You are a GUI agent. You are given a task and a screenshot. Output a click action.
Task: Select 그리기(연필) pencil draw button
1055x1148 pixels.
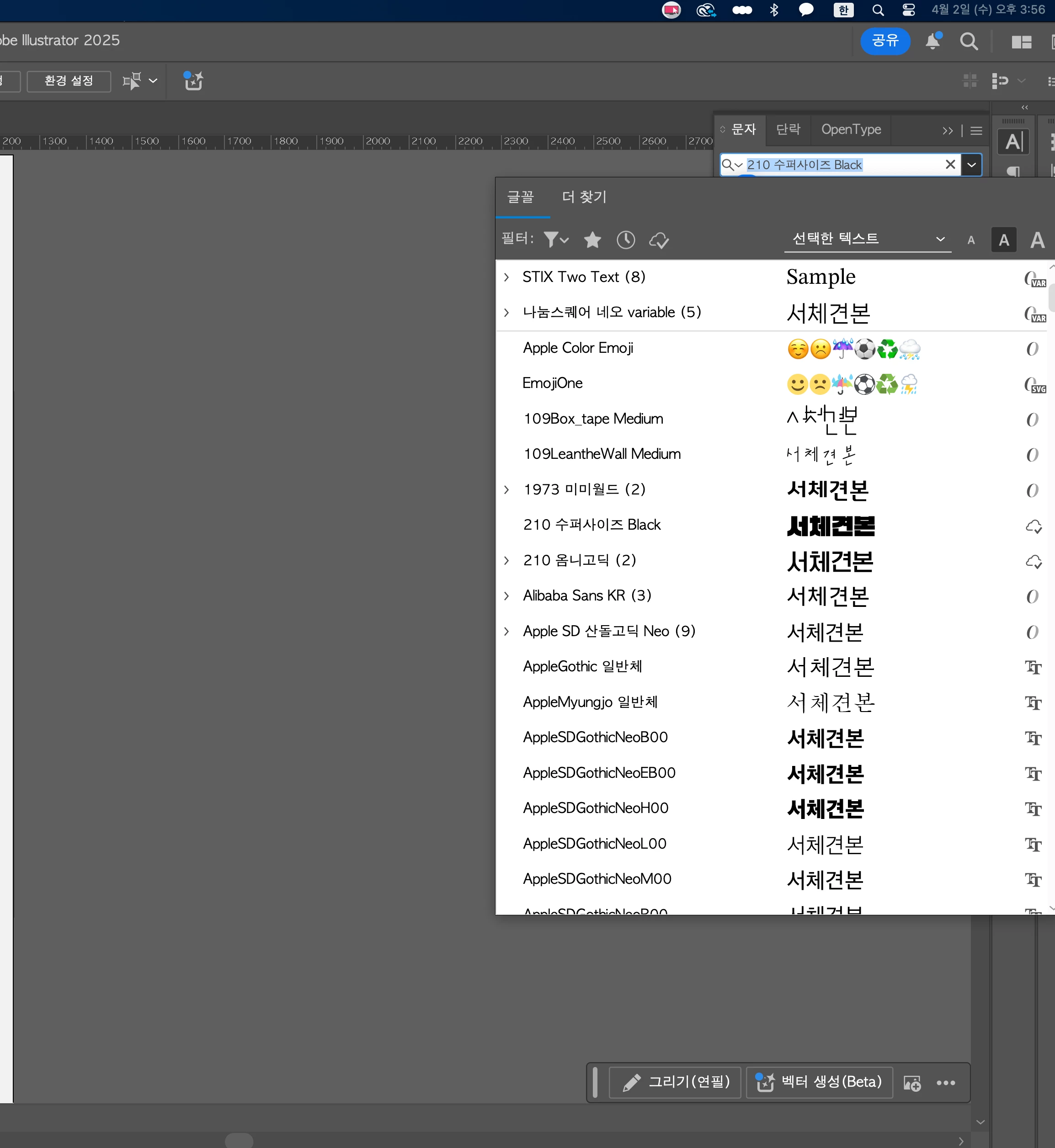(x=675, y=1082)
